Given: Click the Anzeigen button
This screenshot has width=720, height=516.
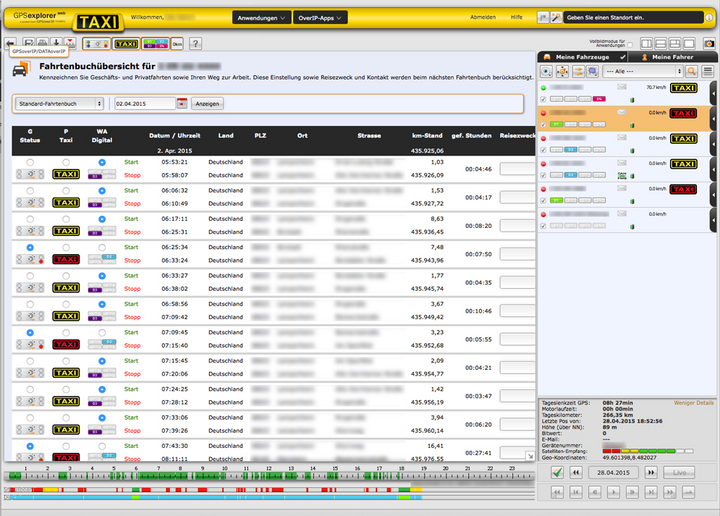Looking at the screenshot, I should (x=207, y=104).
